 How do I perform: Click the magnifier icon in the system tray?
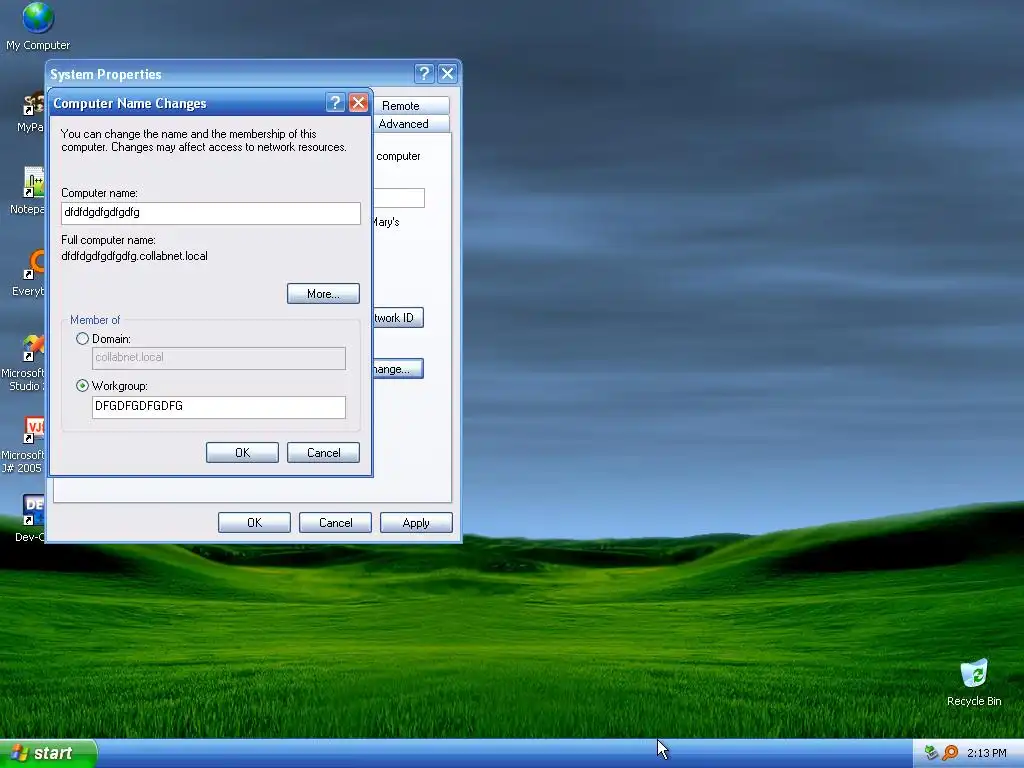point(950,753)
